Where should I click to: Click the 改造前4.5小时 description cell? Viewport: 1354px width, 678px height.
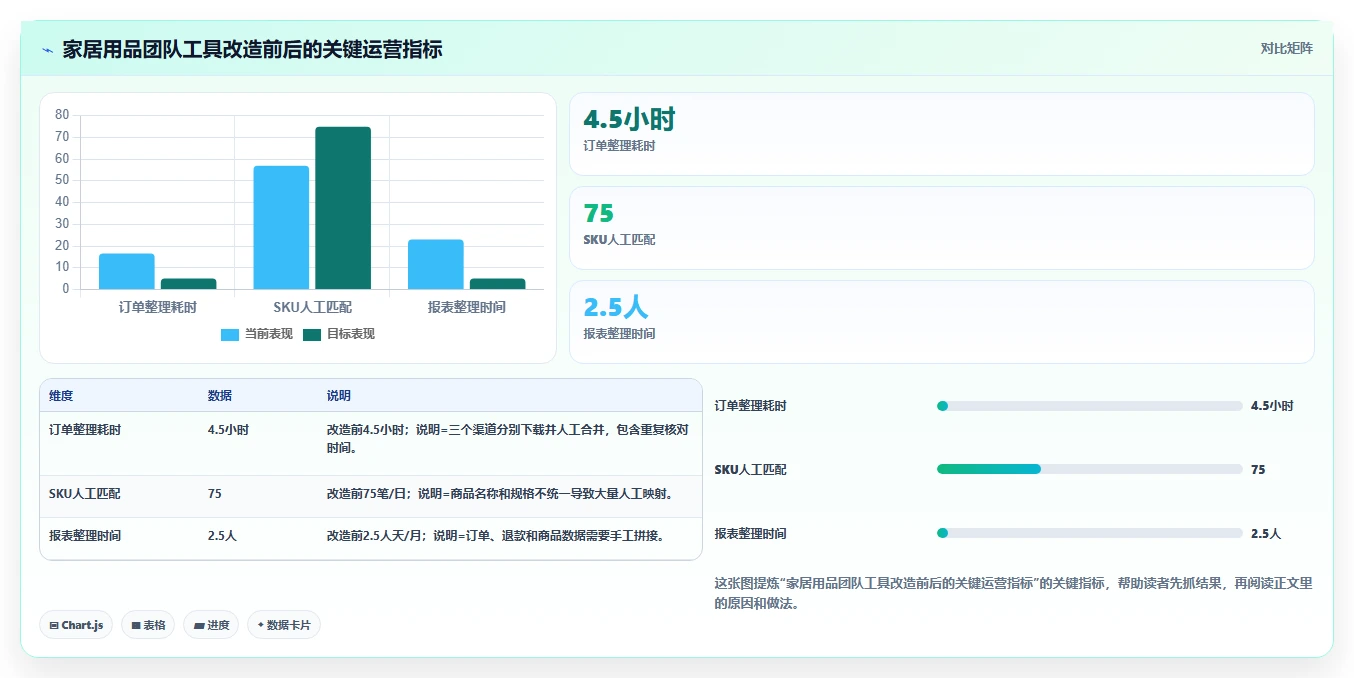pyautogui.click(x=508, y=439)
